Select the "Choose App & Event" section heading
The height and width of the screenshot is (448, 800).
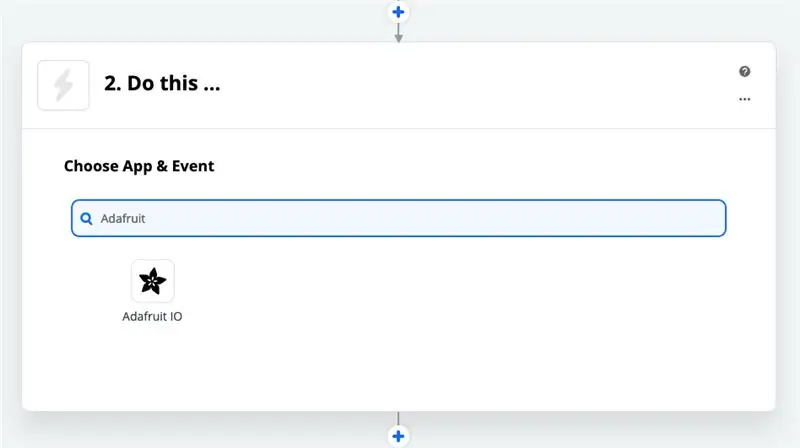click(x=139, y=166)
